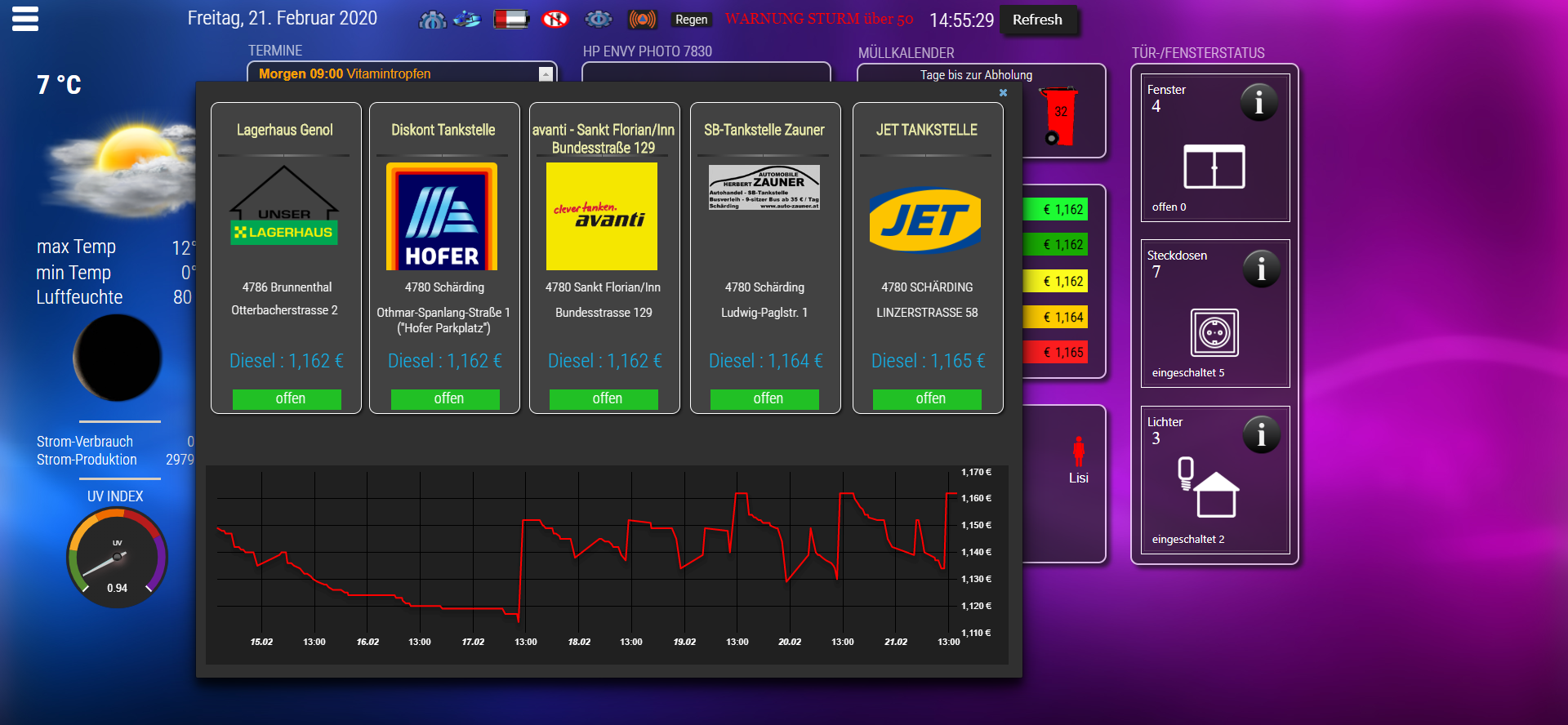Open info for Steckdosen panel
The width and height of the screenshot is (1568, 725).
pyautogui.click(x=1260, y=269)
